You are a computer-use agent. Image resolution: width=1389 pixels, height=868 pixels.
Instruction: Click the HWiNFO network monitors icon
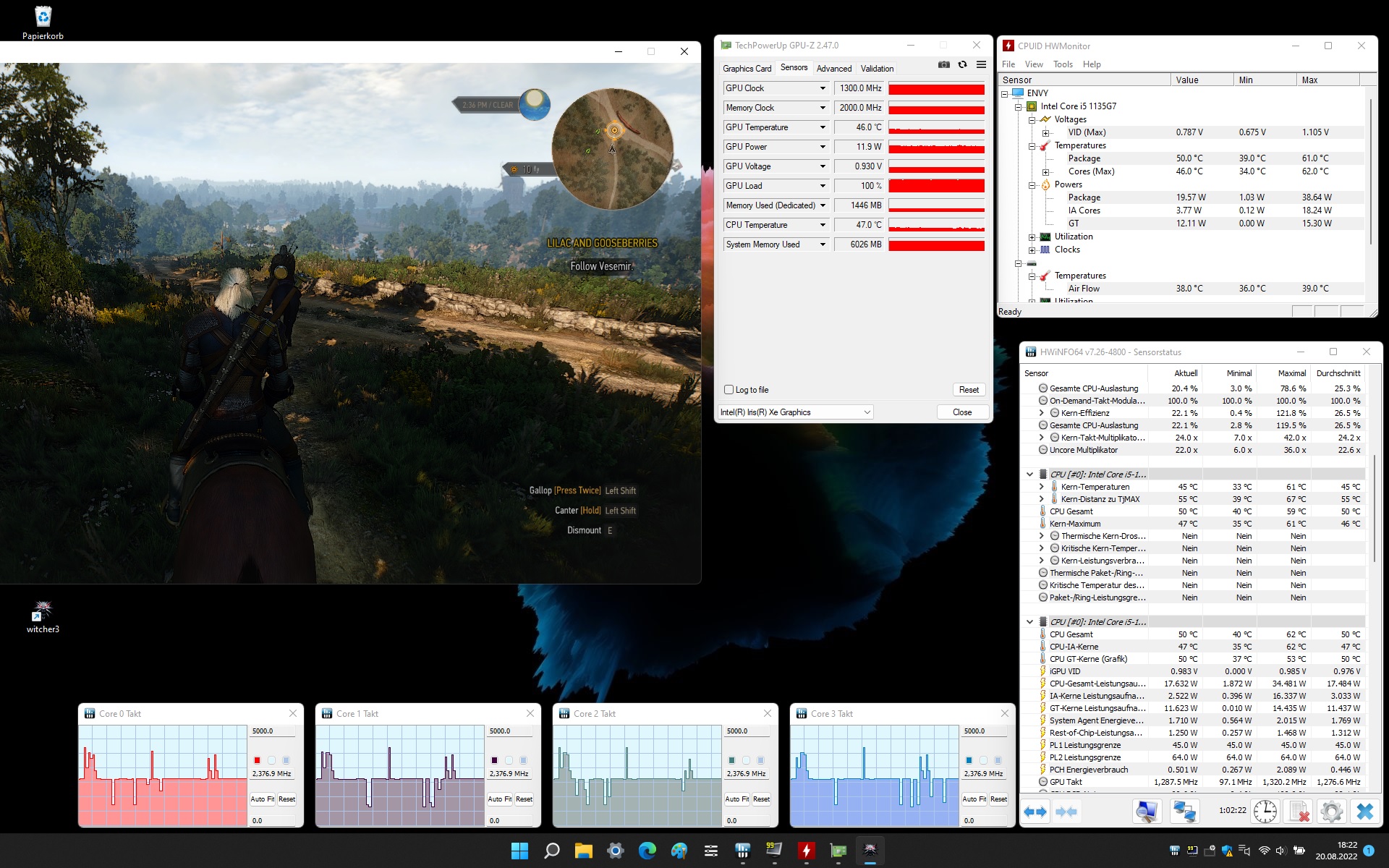coord(1184,812)
